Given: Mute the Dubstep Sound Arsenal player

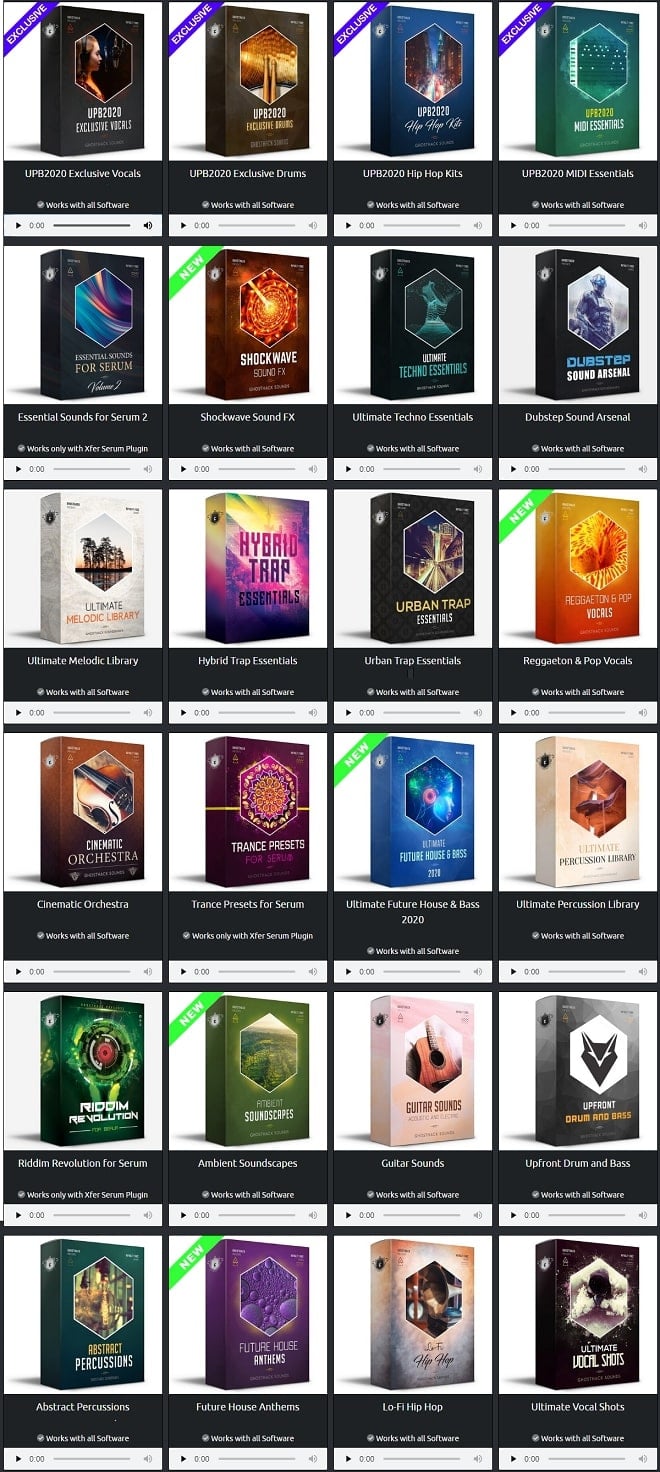Looking at the screenshot, I should point(643,469).
